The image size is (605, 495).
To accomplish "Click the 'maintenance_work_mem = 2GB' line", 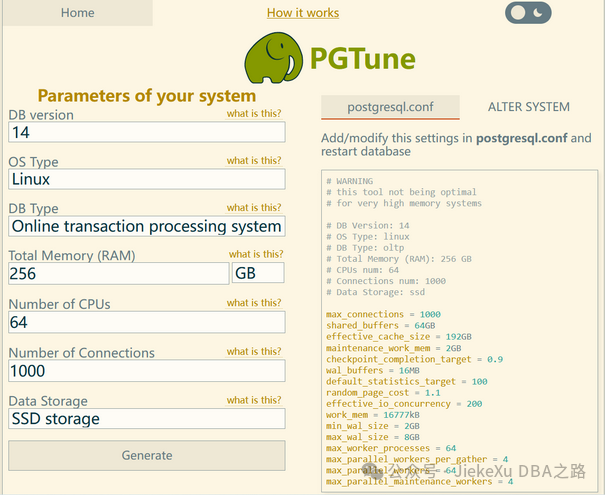I will (394, 348).
